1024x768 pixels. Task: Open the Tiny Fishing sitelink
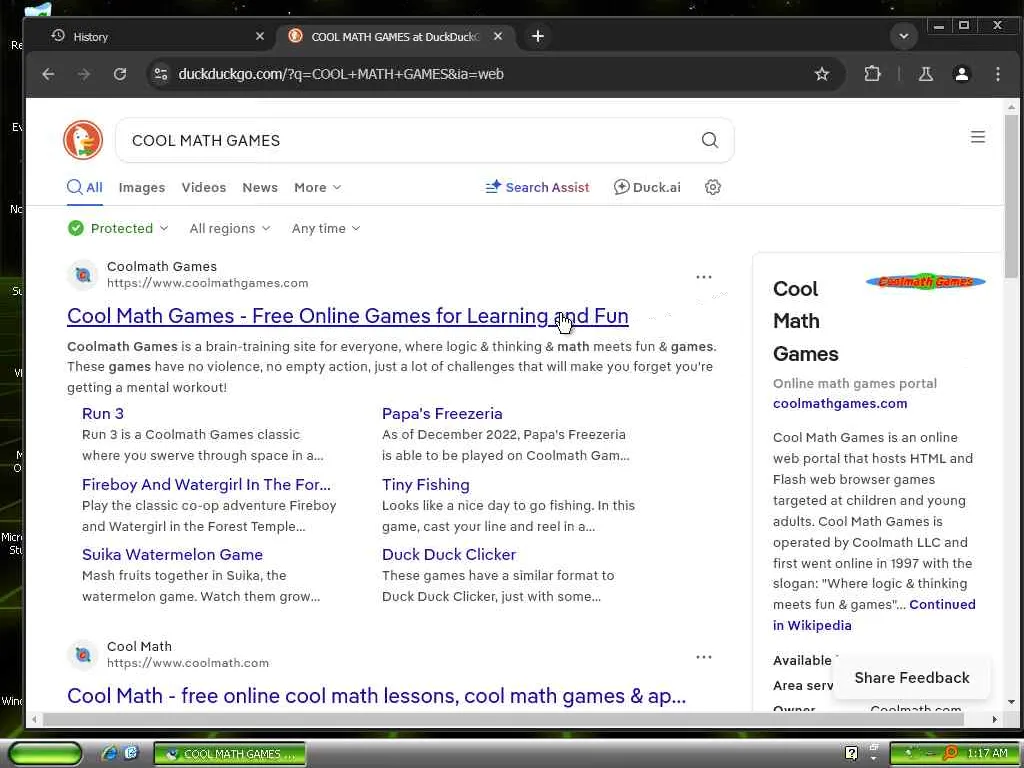coord(426,485)
